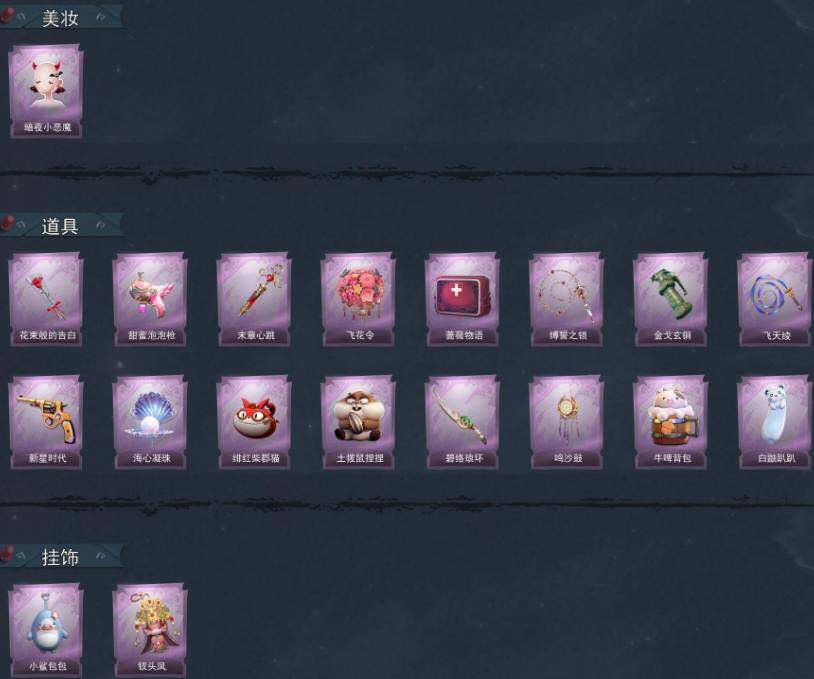Open the 飞花令 flower ball item
The height and width of the screenshot is (679, 814).
click(x=359, y=300)
